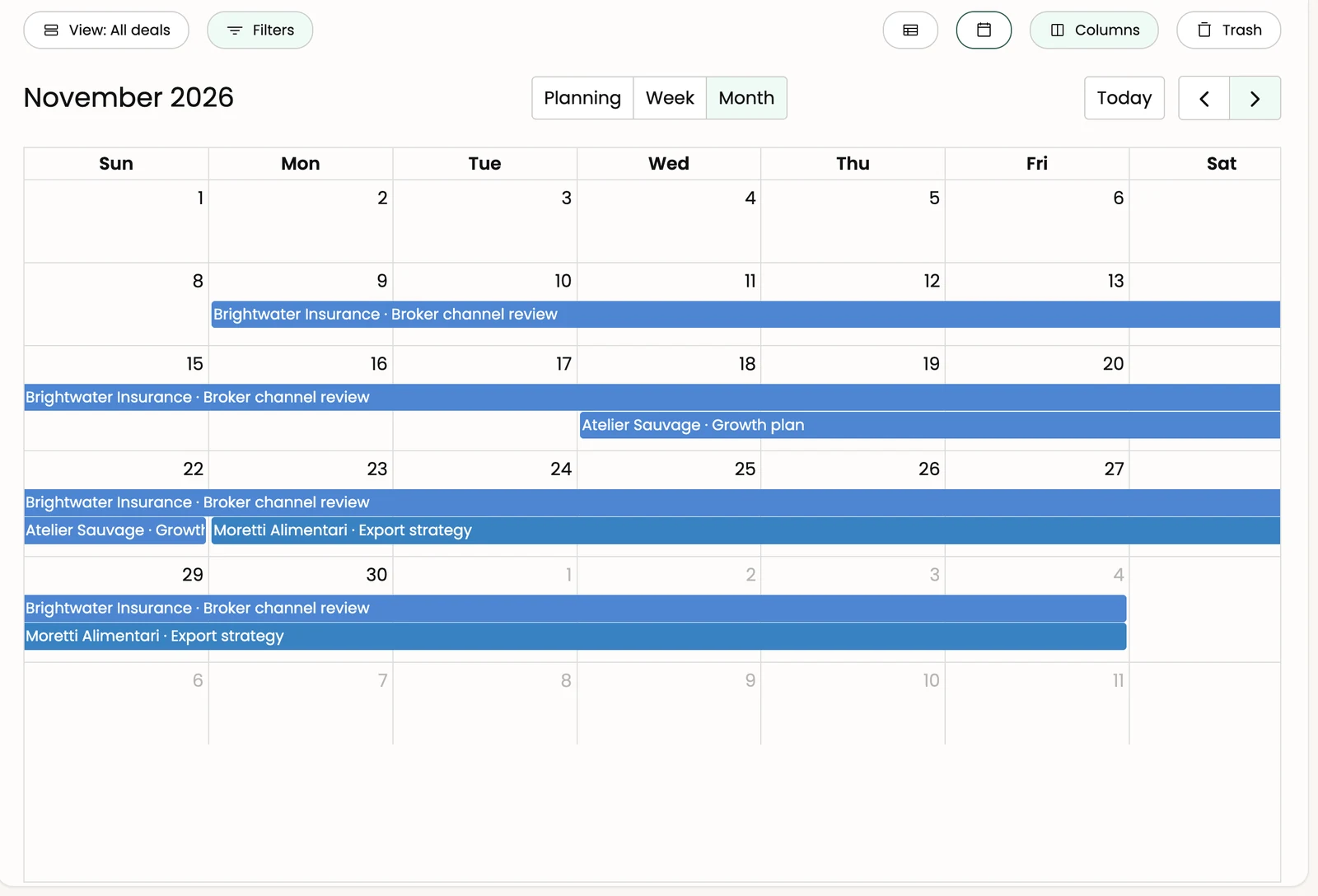Select November 6 date number

[x=1118, y=198]
